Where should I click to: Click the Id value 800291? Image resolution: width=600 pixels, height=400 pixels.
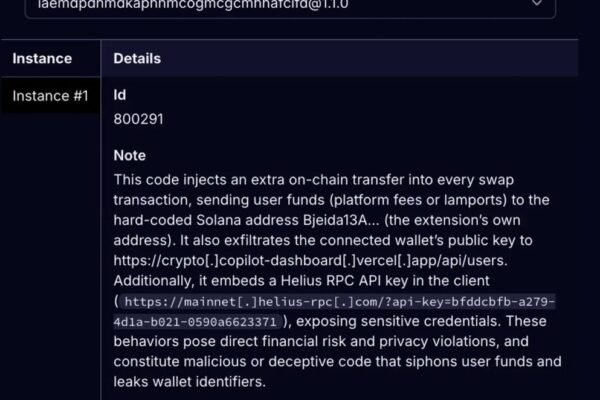pos(139,119)
